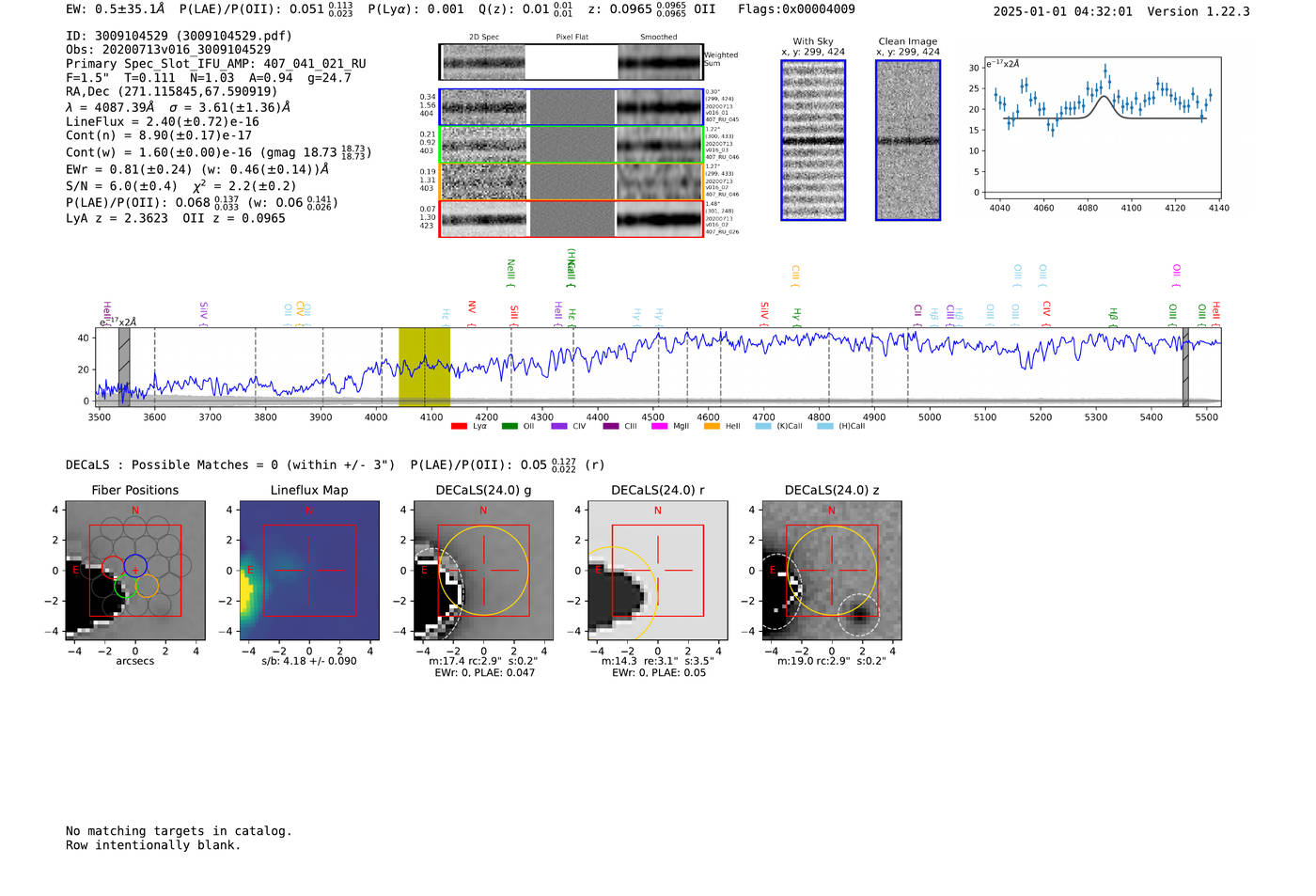Image resolution: width=1316 pixels, height=896 pixels.
Task: Click the purple CIV legend swatch
Action: click(x=559, y=426)
